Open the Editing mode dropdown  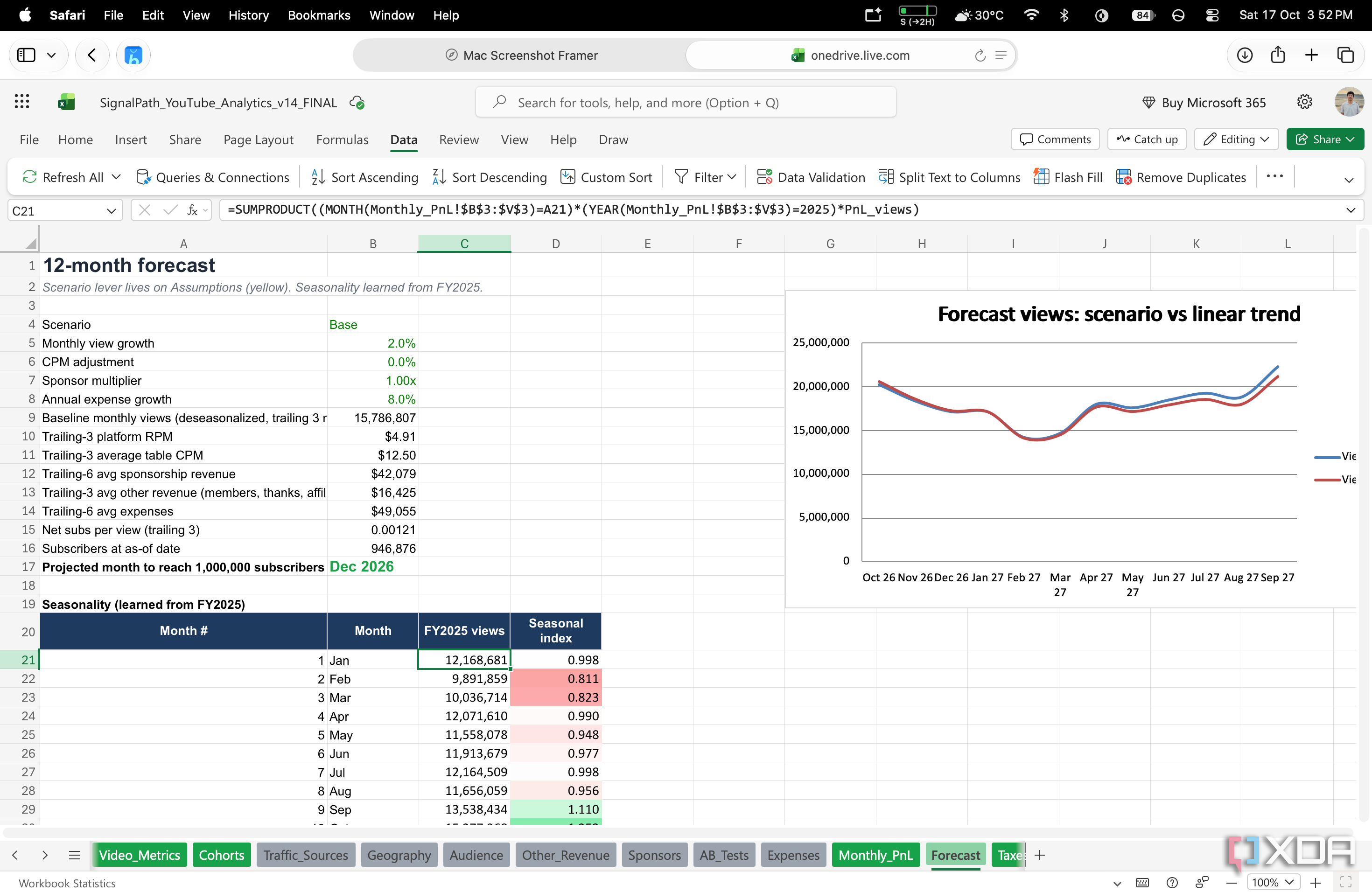point(1237,139)
